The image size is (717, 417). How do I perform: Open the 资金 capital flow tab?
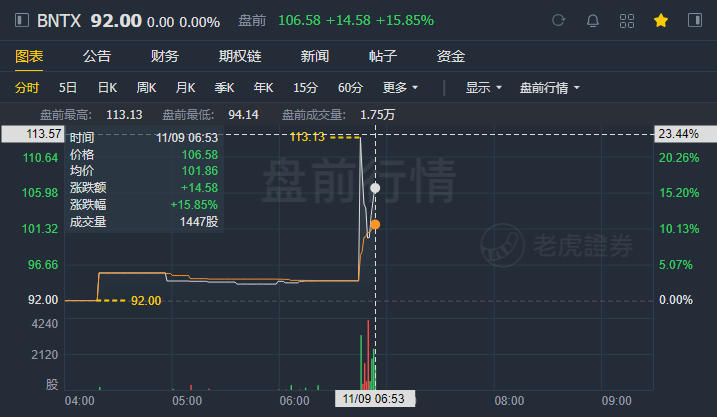tap(450, 56)
